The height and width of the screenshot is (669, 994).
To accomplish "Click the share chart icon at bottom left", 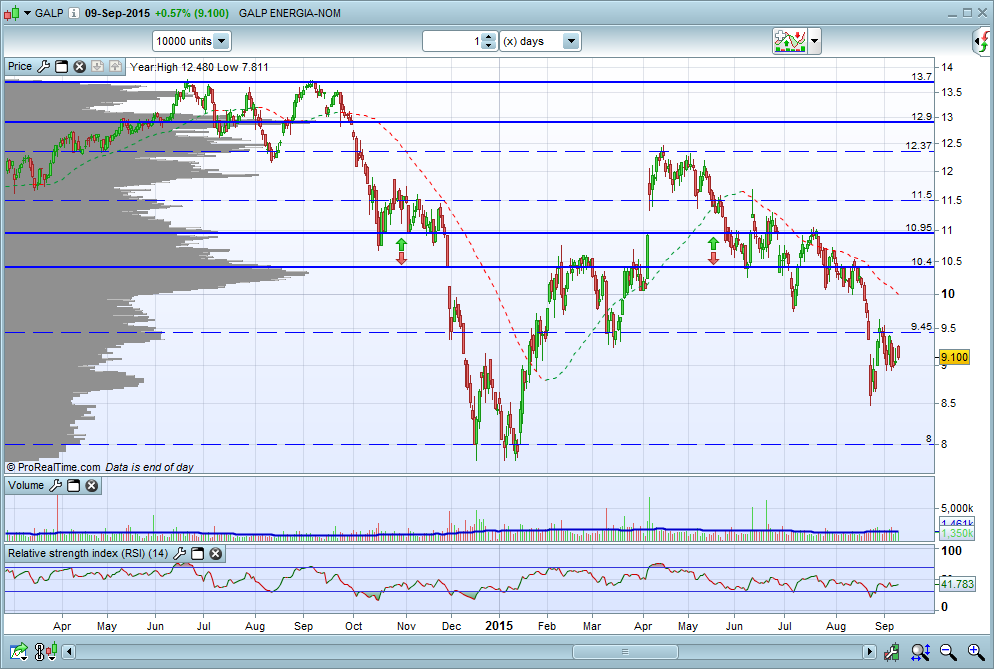I will pyautogui.click(x=18, y=652).
